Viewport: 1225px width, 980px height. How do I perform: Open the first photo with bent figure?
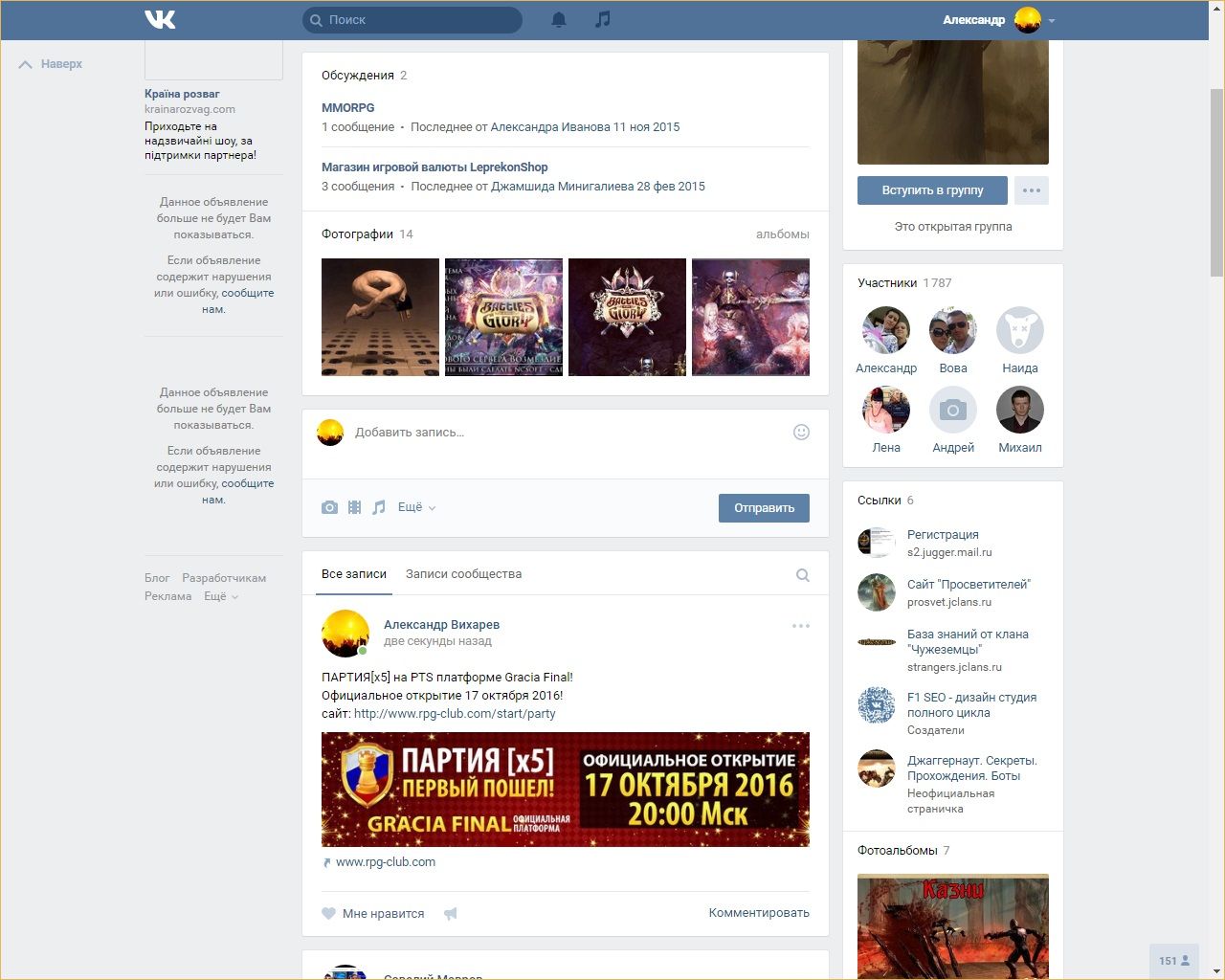(380, 317)
